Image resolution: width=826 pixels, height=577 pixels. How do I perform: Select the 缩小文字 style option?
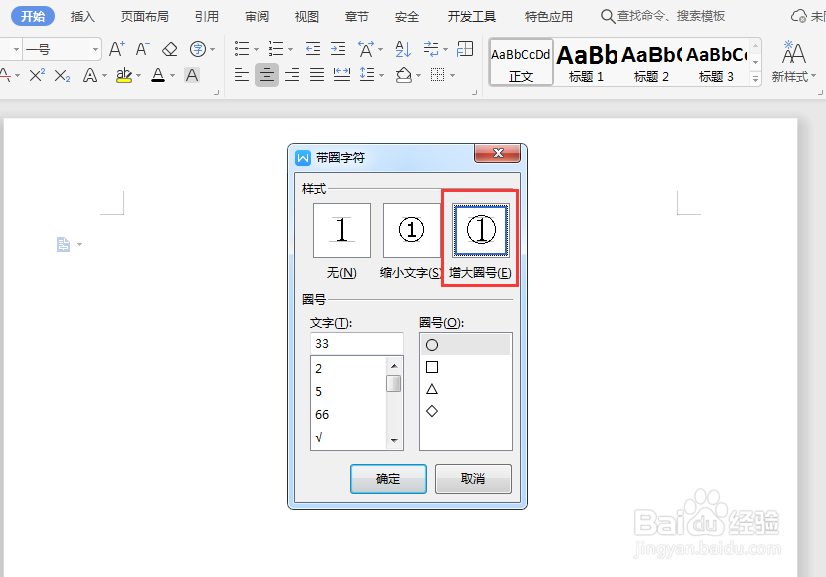[411, 230]
